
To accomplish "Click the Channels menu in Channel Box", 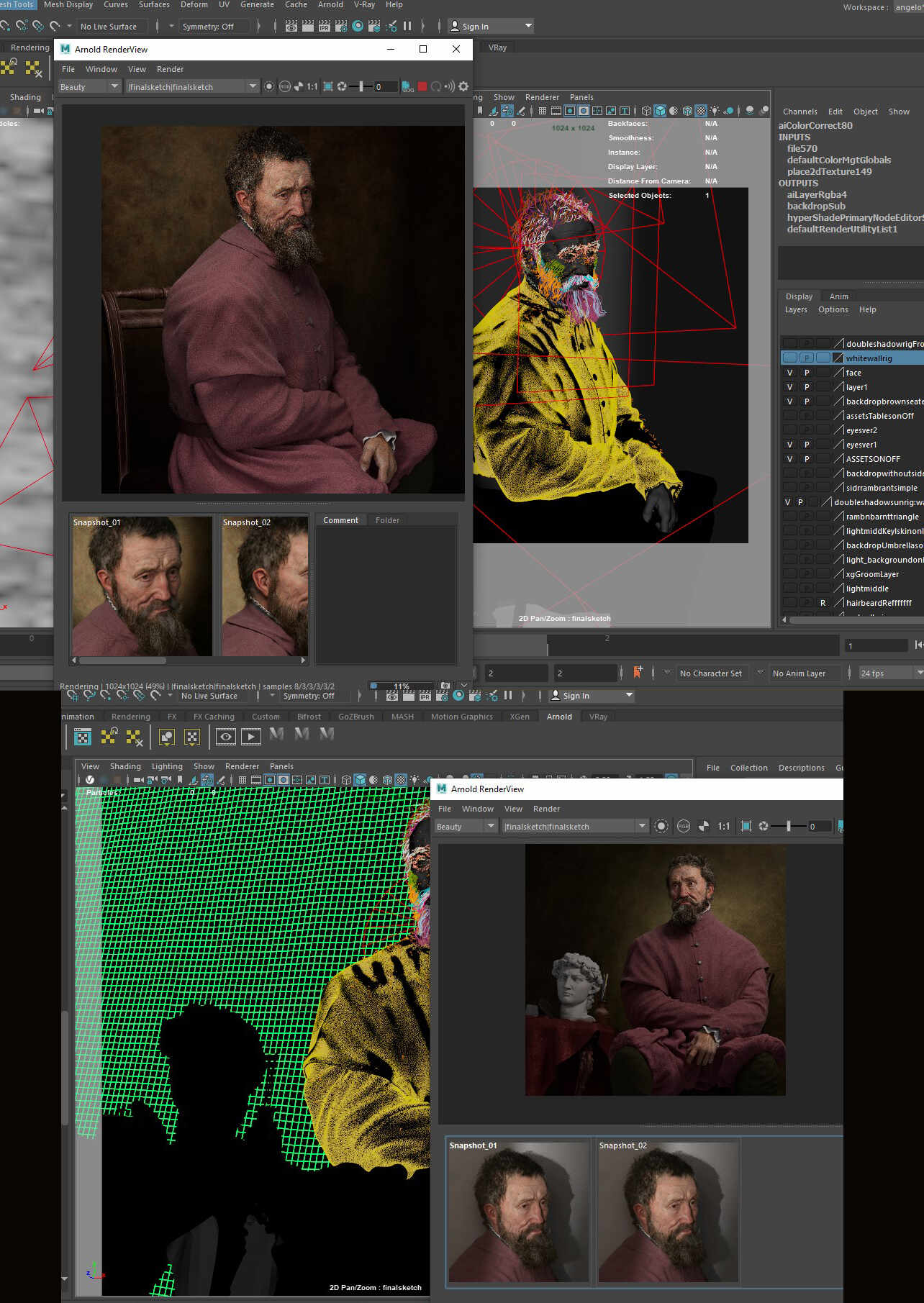I will click(800, 112).
